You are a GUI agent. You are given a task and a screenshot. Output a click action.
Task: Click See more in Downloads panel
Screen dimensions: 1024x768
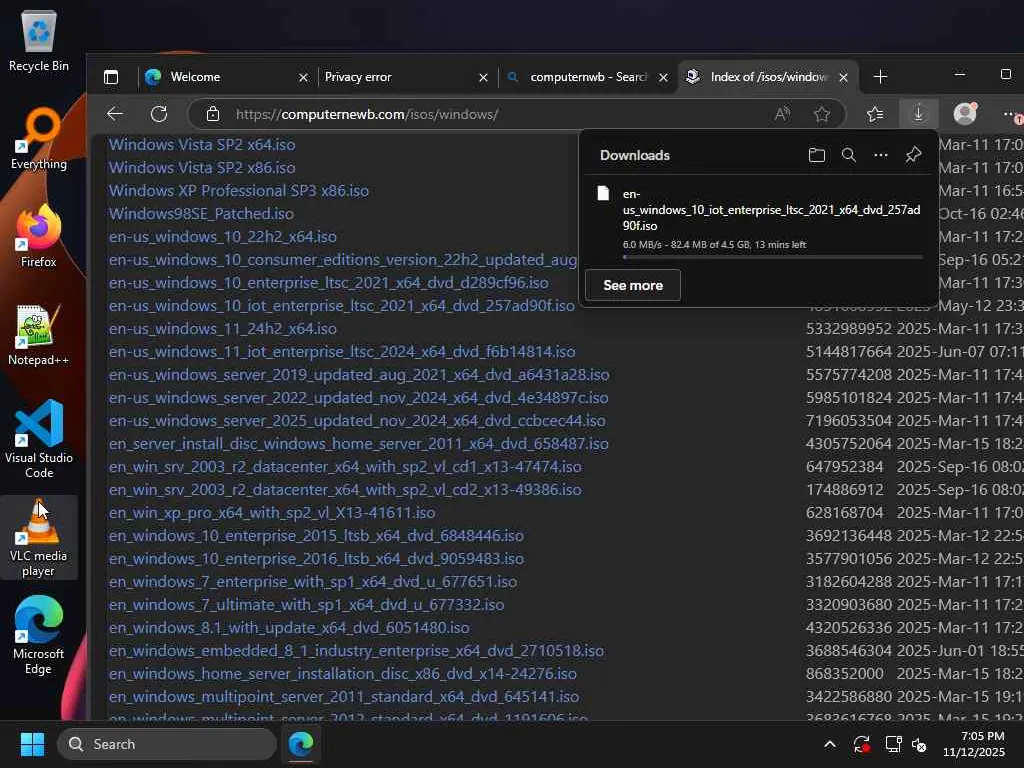pos(633,285)
